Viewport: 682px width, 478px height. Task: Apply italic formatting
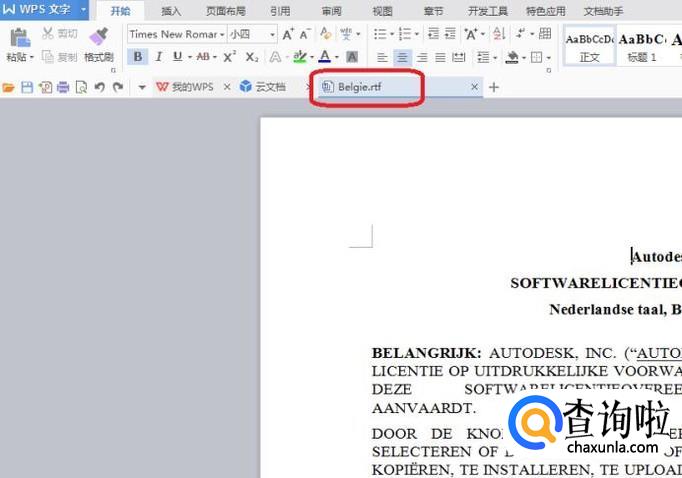(x=159, y=57)
